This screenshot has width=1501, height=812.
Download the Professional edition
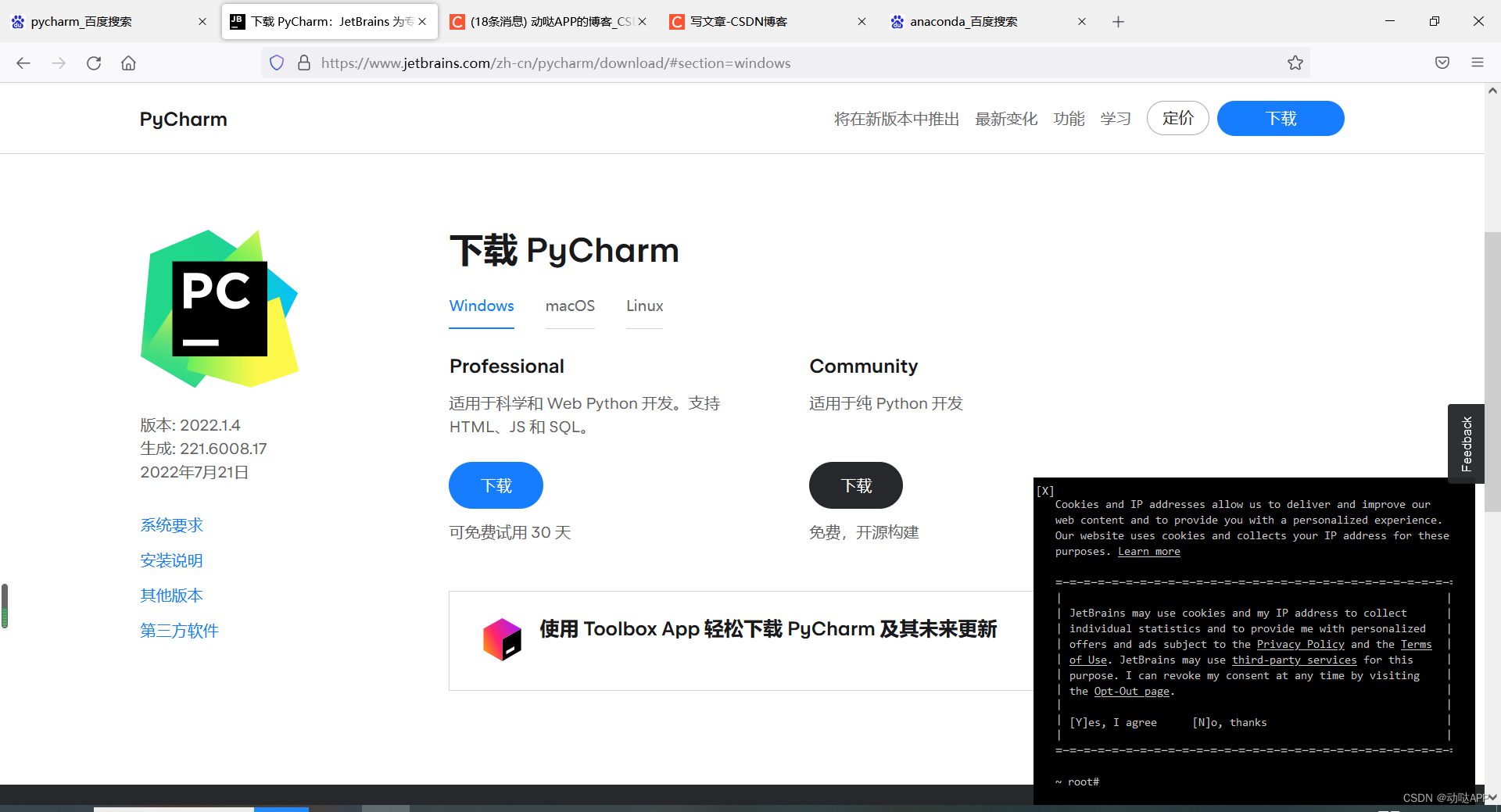496,485
